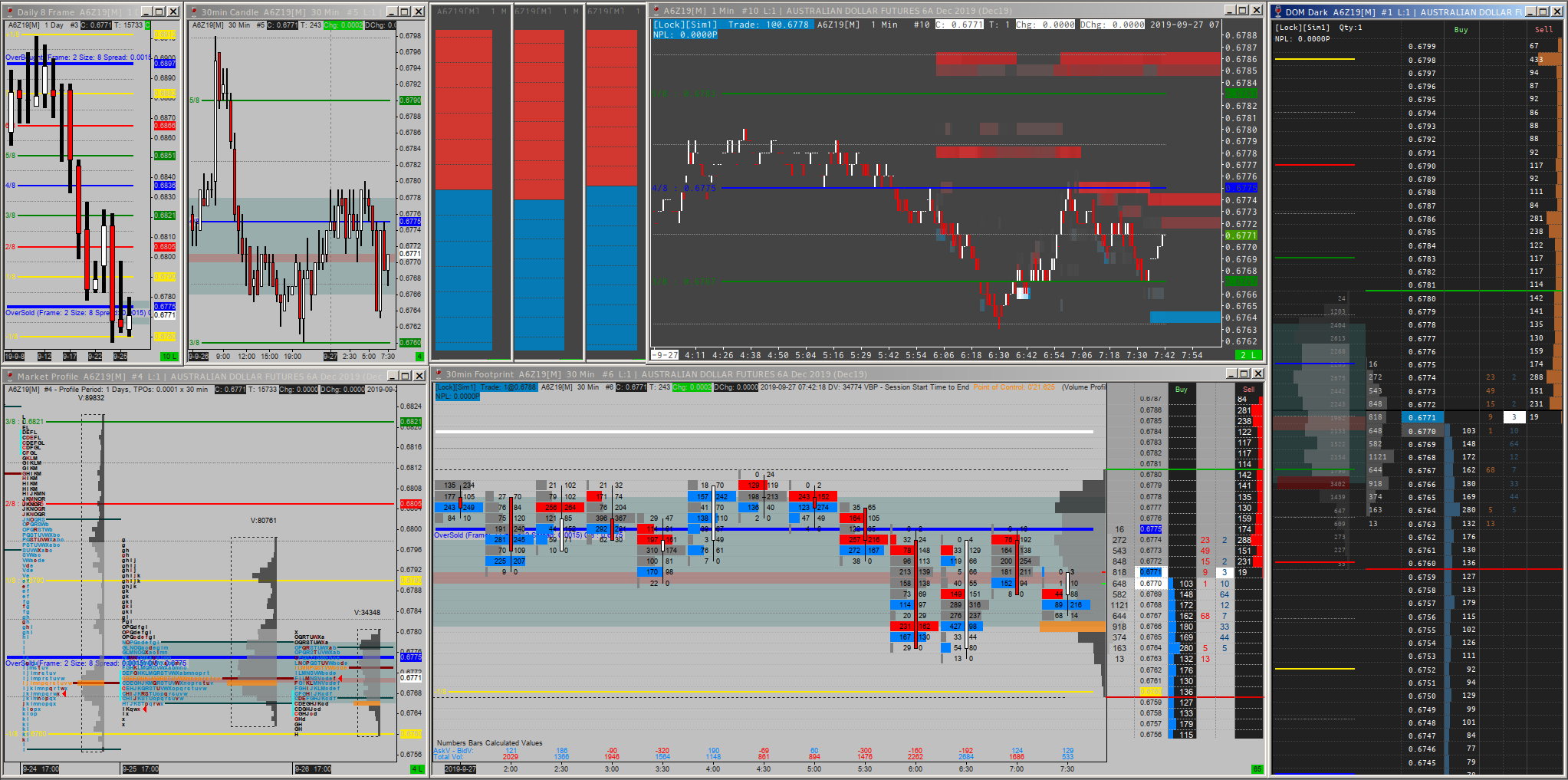Click the blue 0.6775 price in Footprint DOM
Image resolution: width=1568 pixels, height=780 pixels.
click(1150, 529)
